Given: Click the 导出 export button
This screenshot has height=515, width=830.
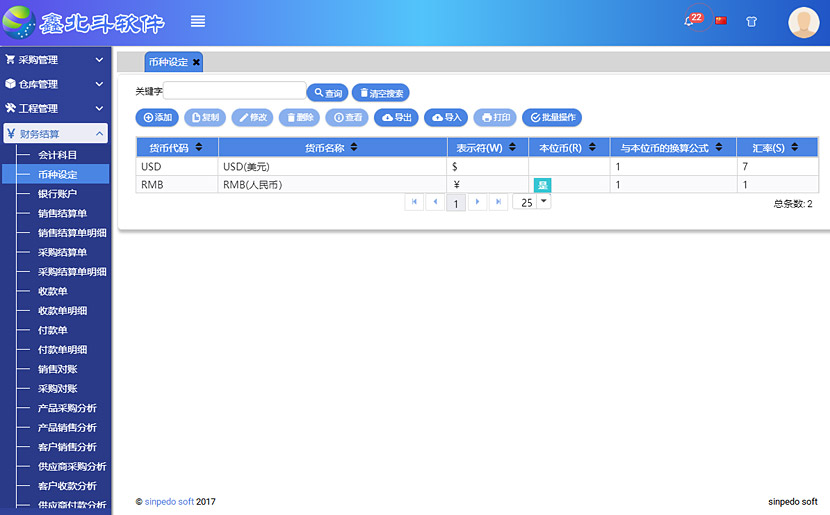Looking at the screenshot, I should click(396, 118).
